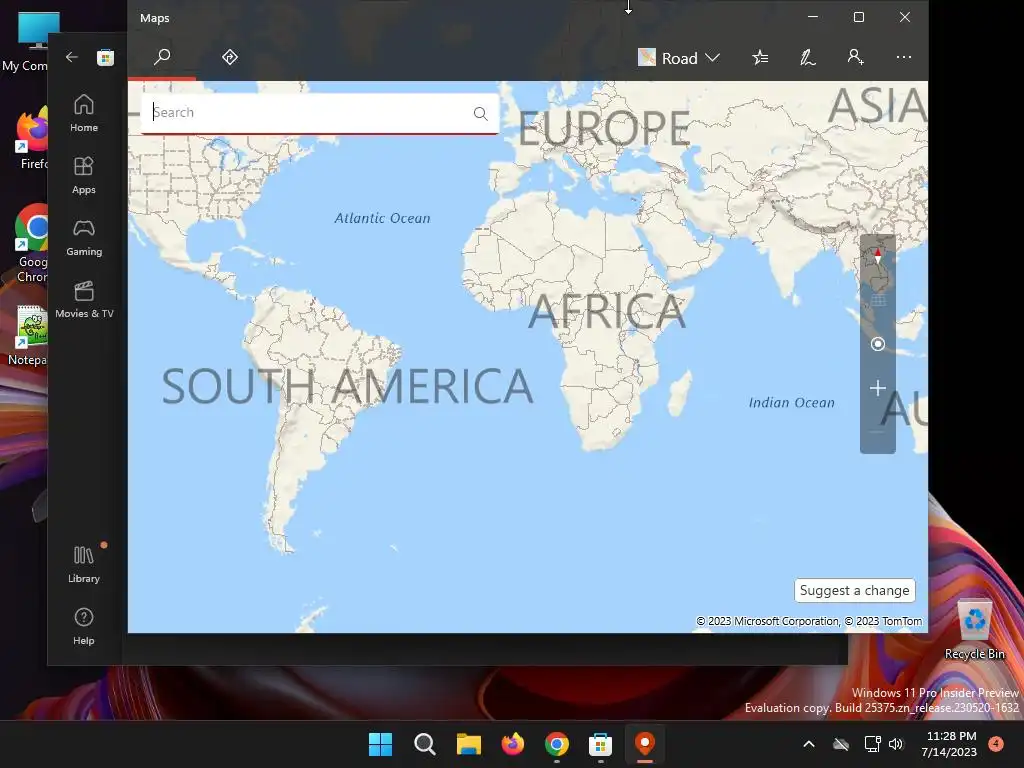Open network status tray icon
Image resolution: width=1024 pixels, height=768 pixels.
point(872,744)
